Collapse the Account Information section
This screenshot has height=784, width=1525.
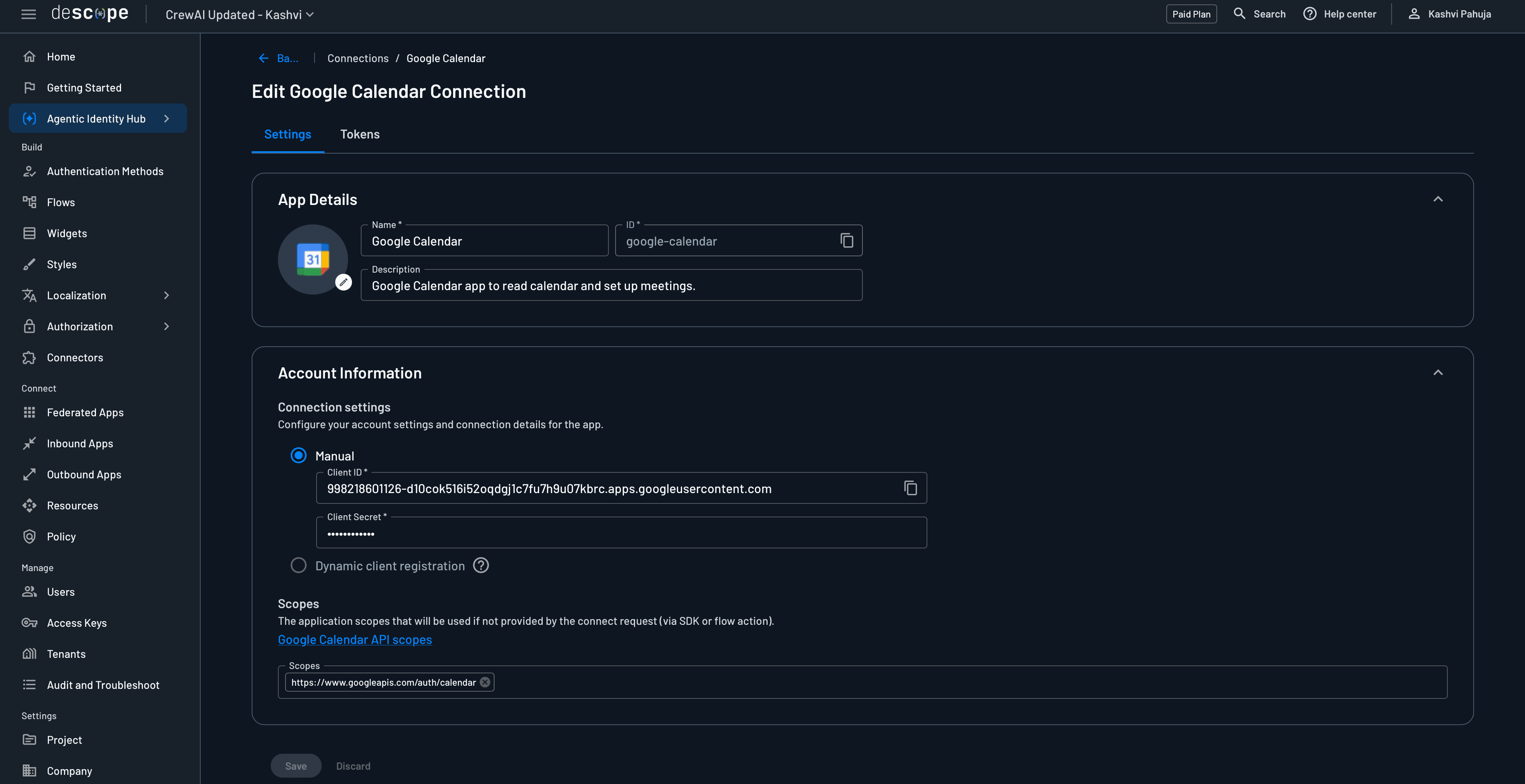pyautogui.click(x=1437, y=373)
